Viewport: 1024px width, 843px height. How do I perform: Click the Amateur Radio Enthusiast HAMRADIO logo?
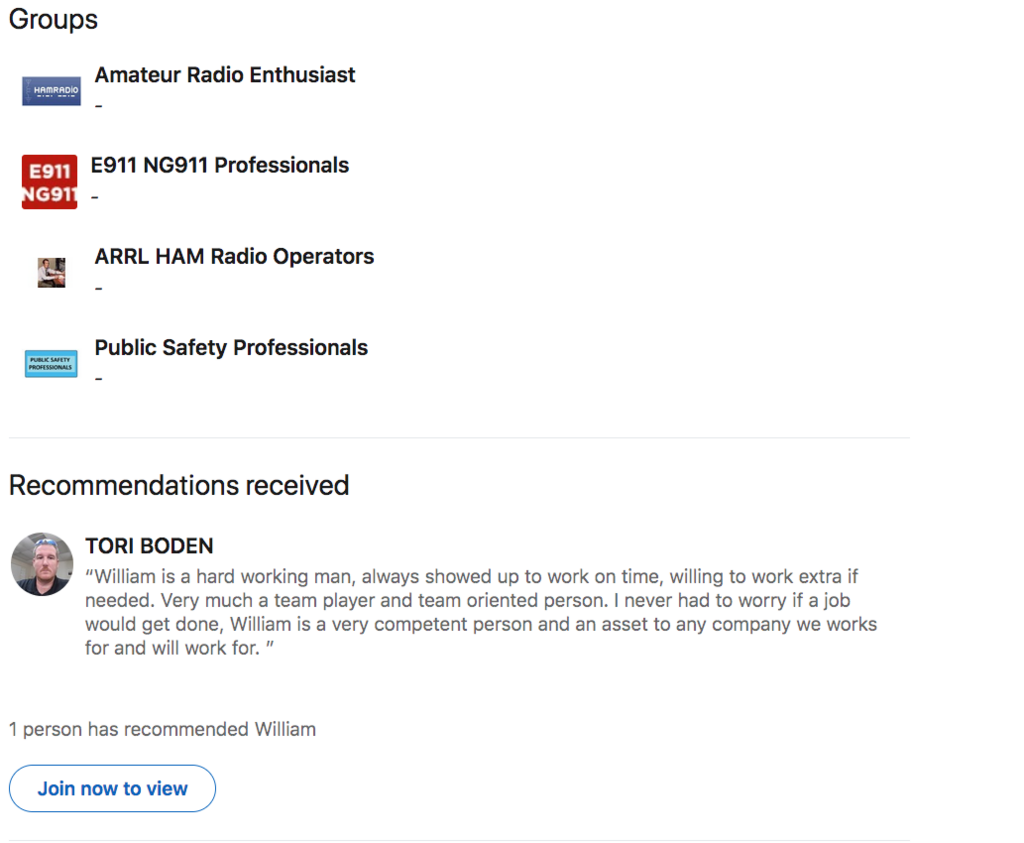(51, 91)
